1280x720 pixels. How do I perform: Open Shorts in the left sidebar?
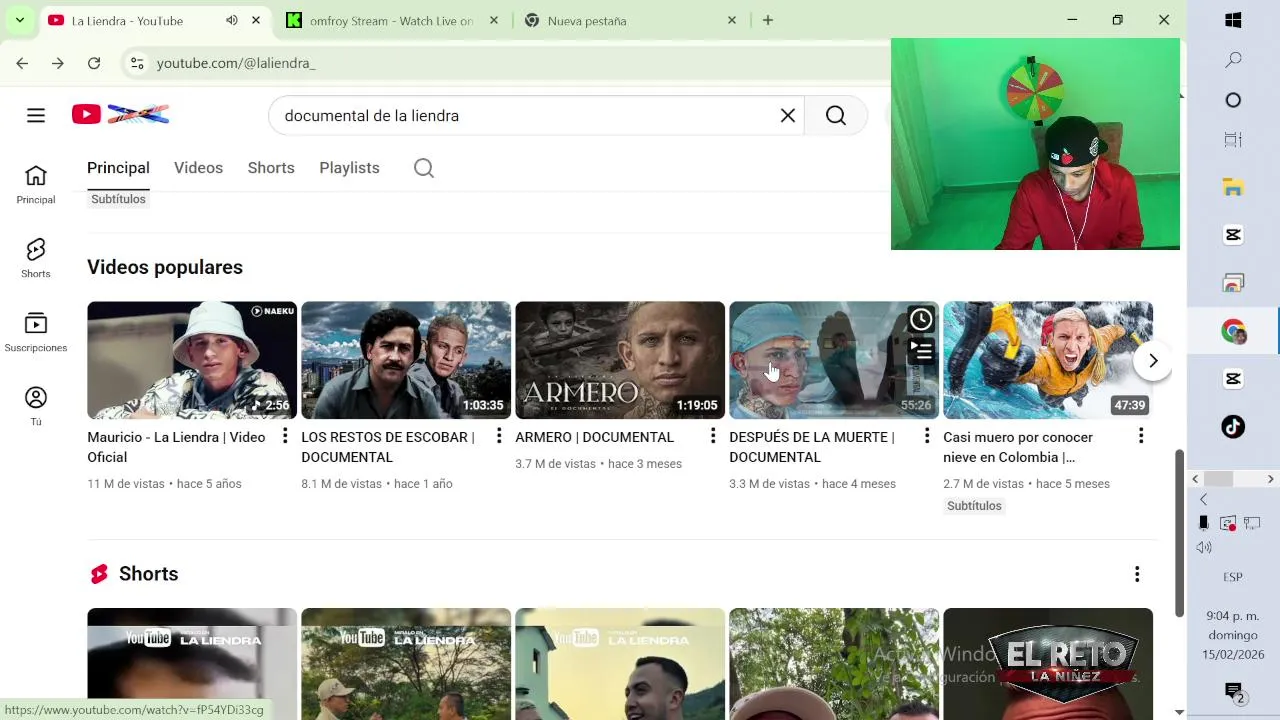pyautogui.click(x=36, y=259)
